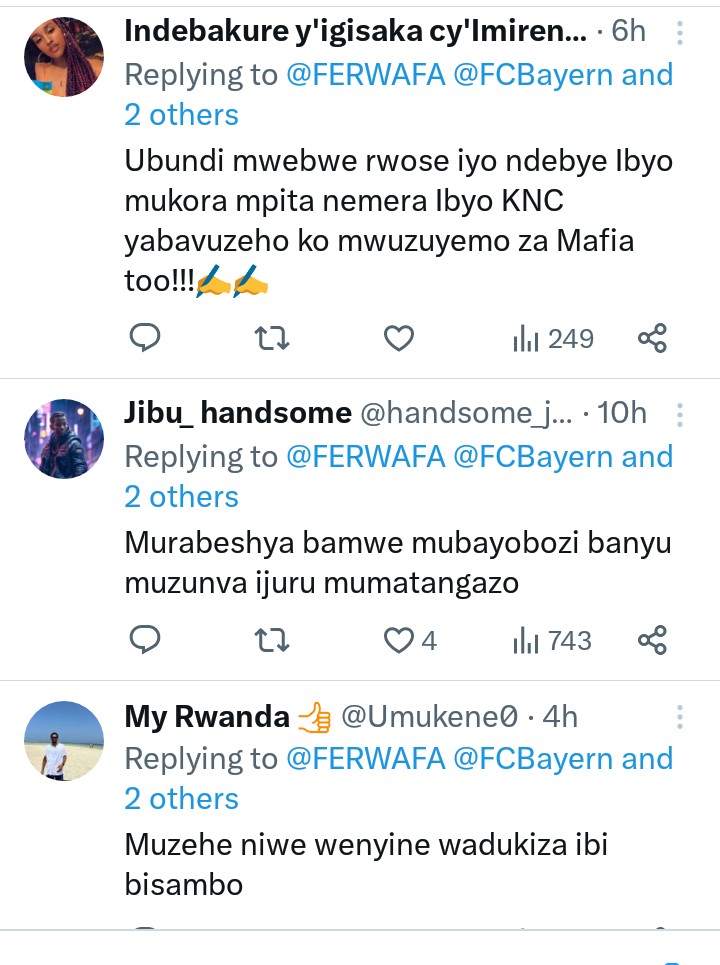The height and width of the screenshot is (965, 720).
Task: Open "2 others" link in Indebakure's reply
Action: (181, 115)
